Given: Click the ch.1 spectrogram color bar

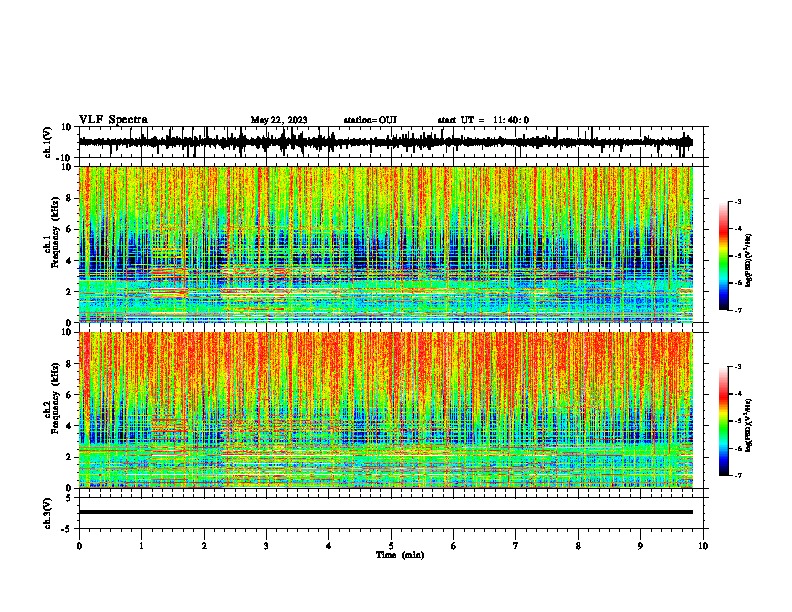Looking at the screenshot, I should [724, 256].
